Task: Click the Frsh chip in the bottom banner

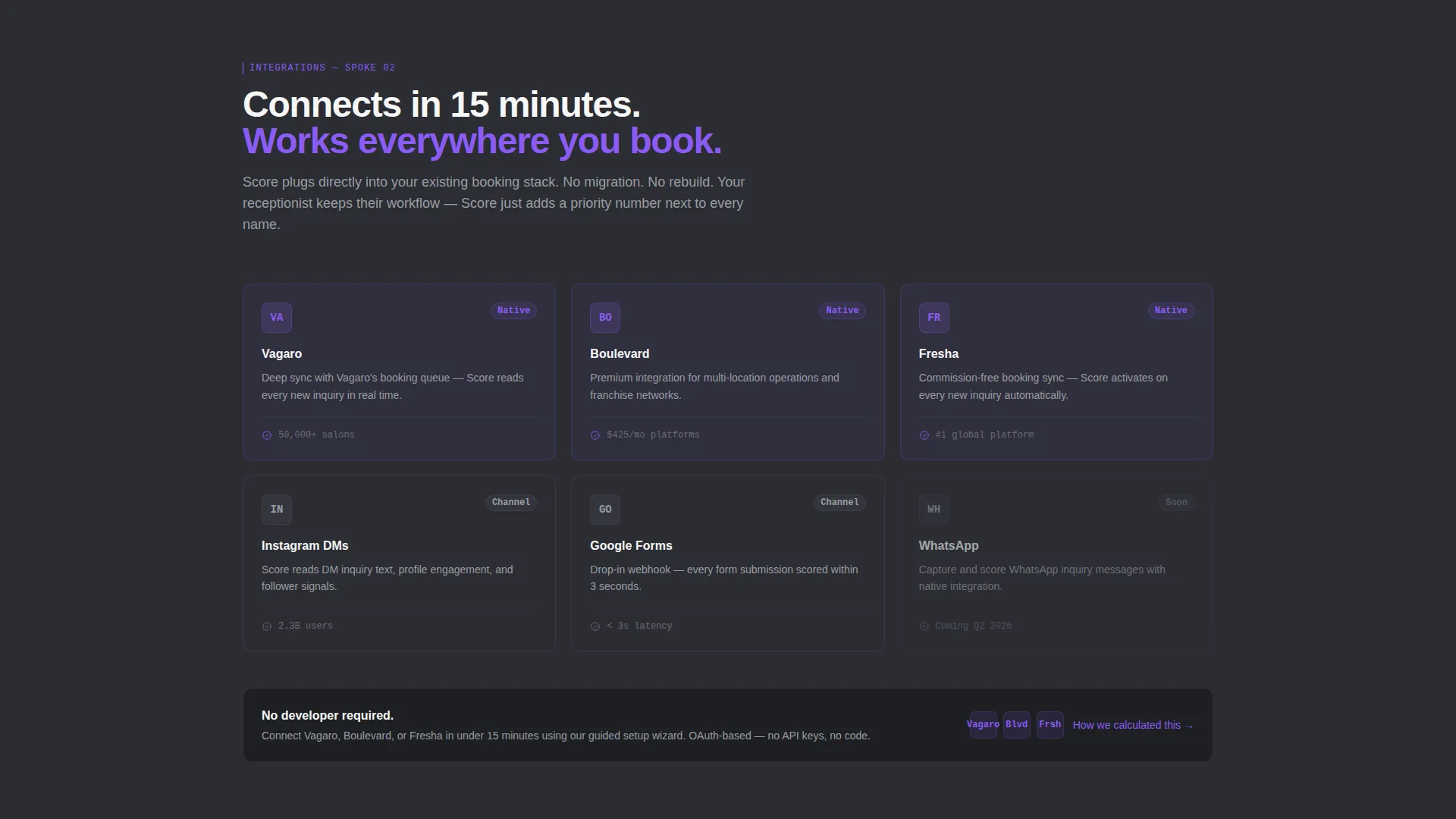Action: 1050,725
